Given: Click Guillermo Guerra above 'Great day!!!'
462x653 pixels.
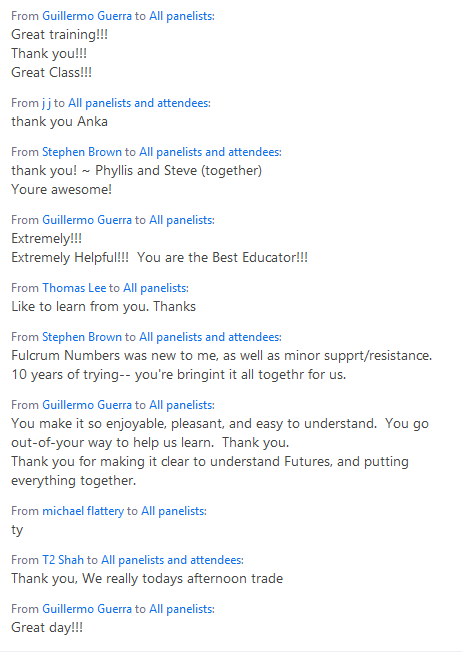Looking at the screenshot, I should (x=87, y=609).
